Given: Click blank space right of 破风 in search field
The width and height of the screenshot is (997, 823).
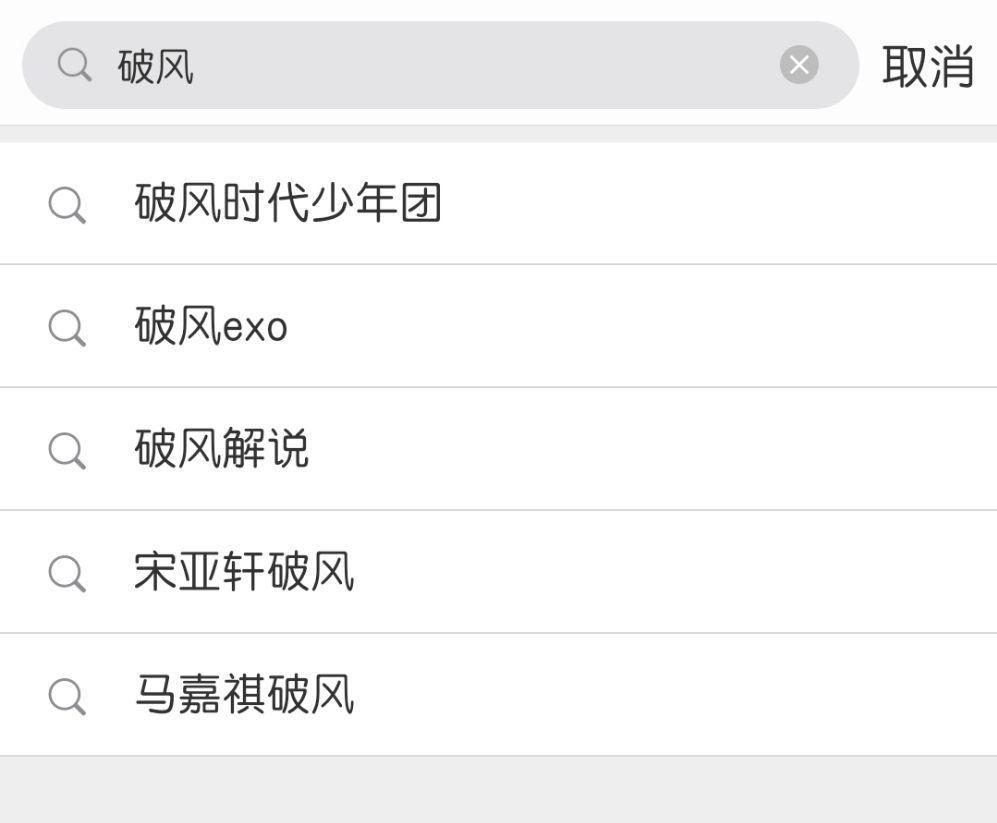Looking at the screenshot, I should pyautogui.click(x=480, y=66).
